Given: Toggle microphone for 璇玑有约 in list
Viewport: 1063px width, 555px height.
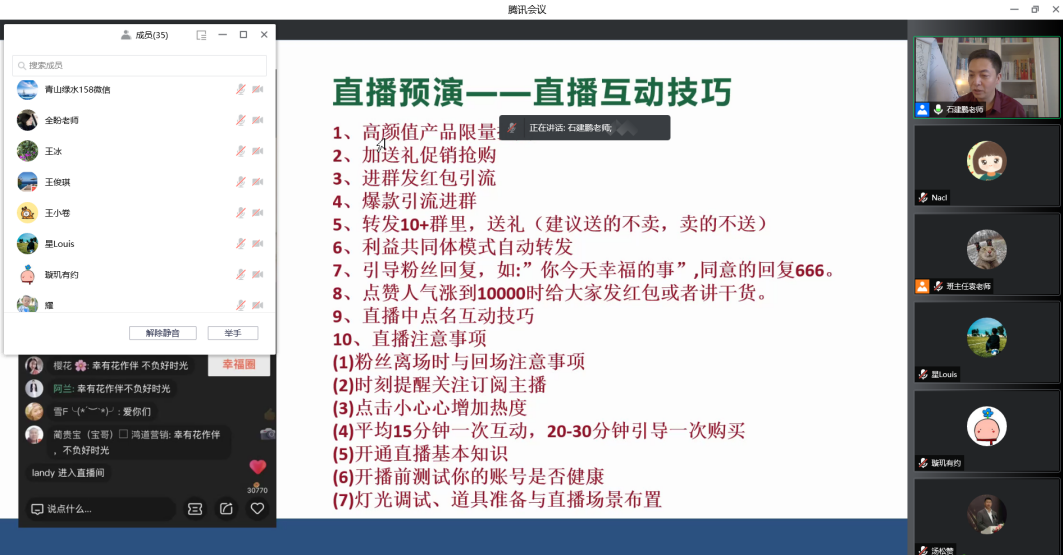Looking at the screenshot, I should pos(240,275).
